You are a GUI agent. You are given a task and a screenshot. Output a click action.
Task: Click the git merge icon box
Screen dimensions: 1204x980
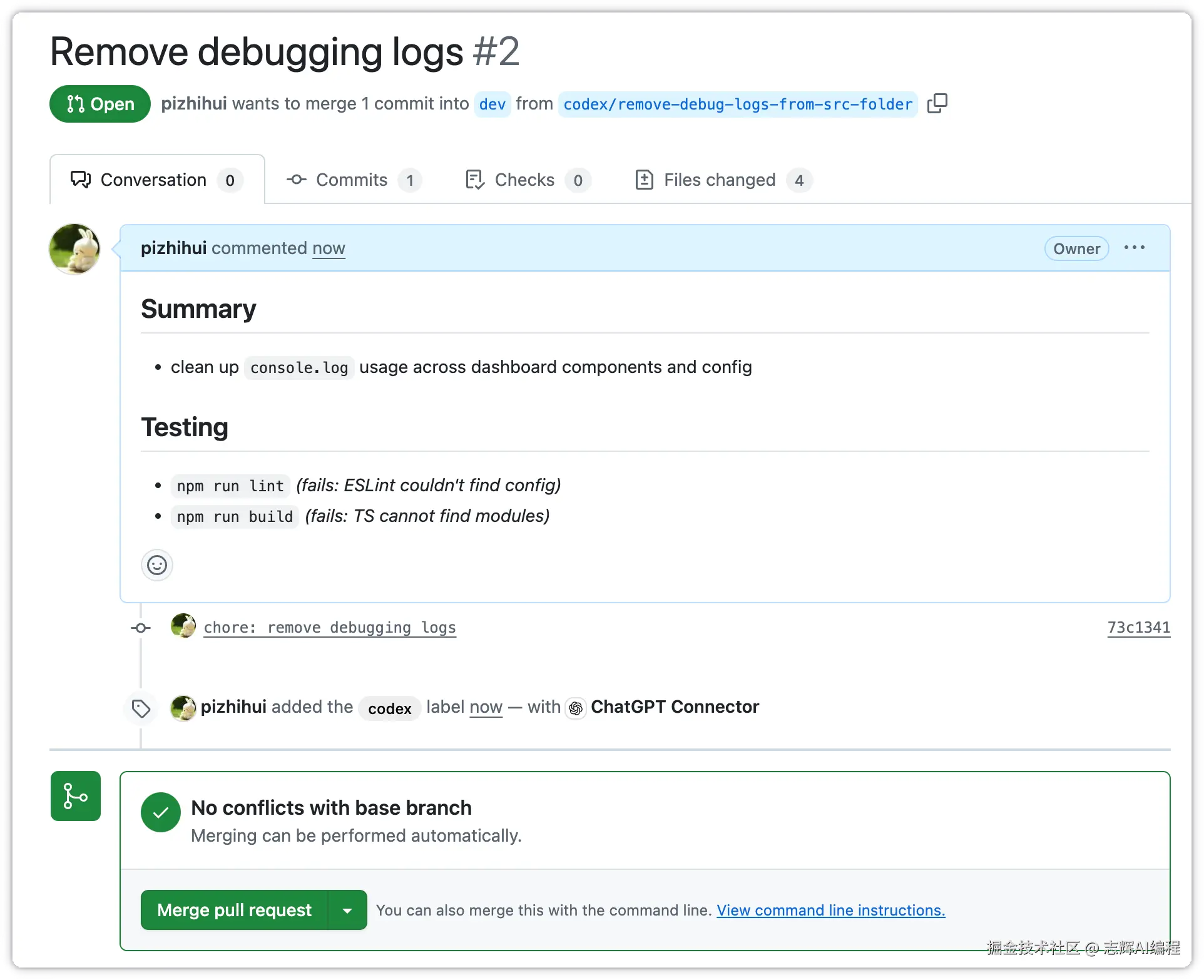(76, 796)
